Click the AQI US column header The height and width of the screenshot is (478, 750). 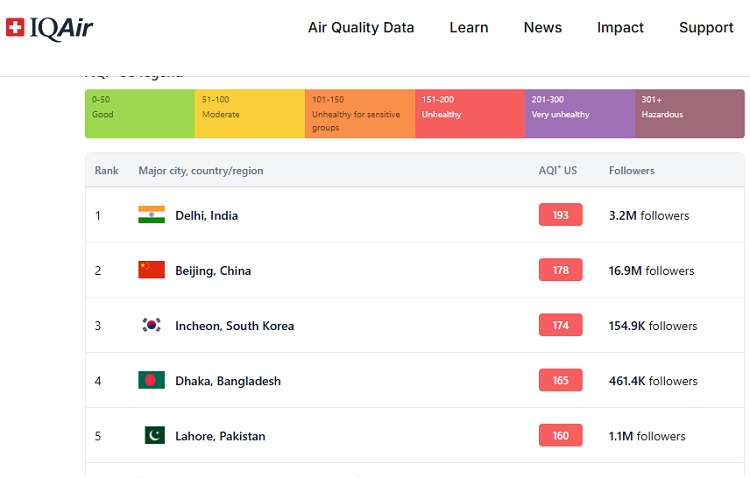click(558, 171)
